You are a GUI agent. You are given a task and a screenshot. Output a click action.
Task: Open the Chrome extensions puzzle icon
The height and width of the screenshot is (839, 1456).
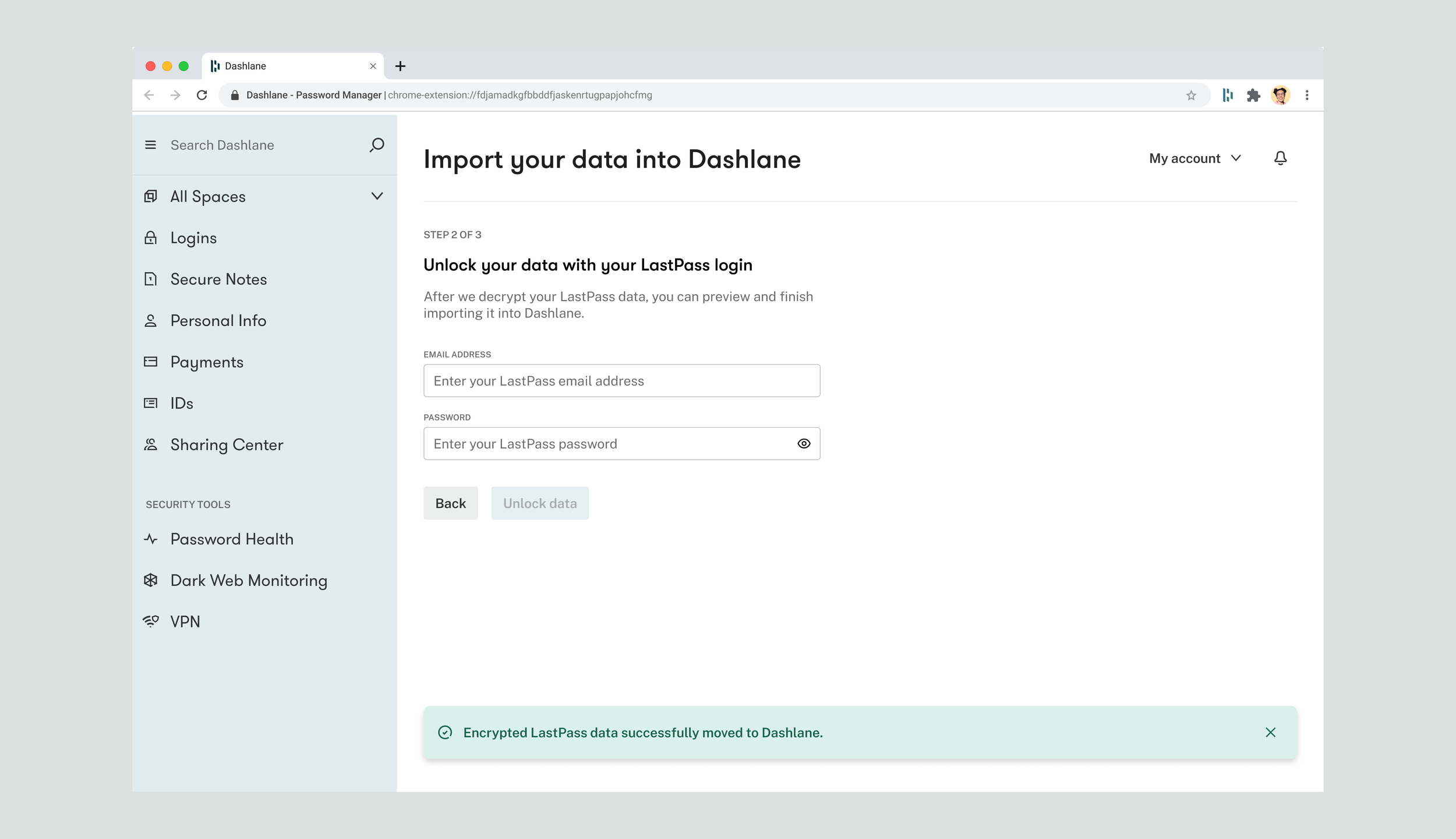(1253, 95)
